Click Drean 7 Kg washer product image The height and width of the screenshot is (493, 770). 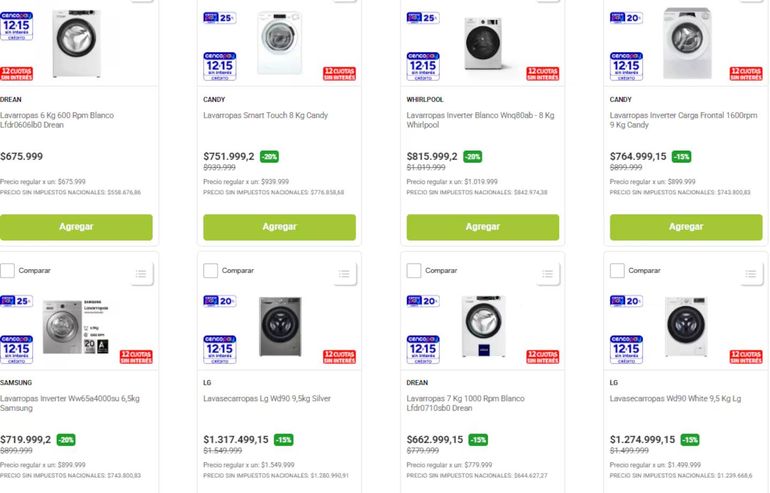483,326
